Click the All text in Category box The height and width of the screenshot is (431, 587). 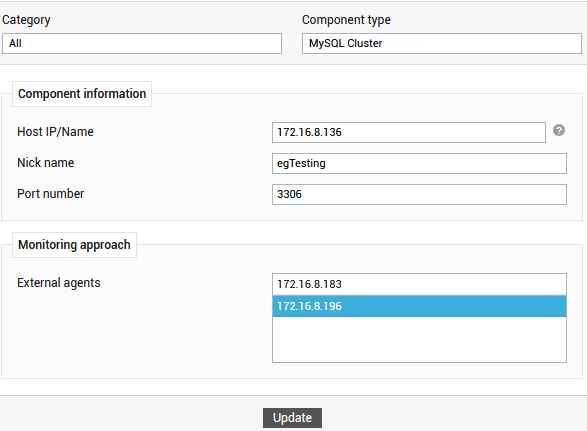click(15, 43)
